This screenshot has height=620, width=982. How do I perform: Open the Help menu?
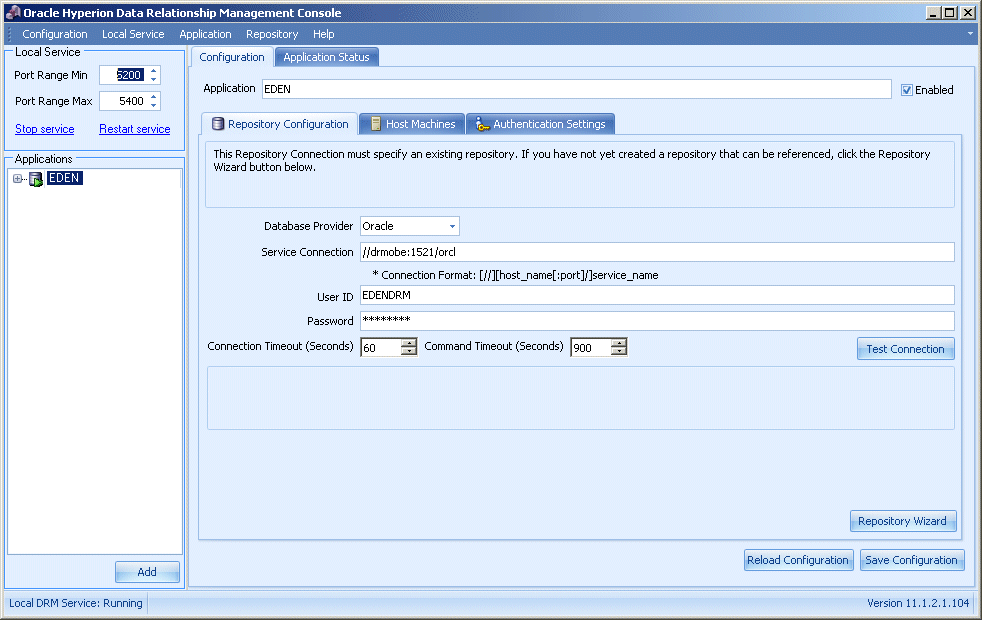point(323,34)
